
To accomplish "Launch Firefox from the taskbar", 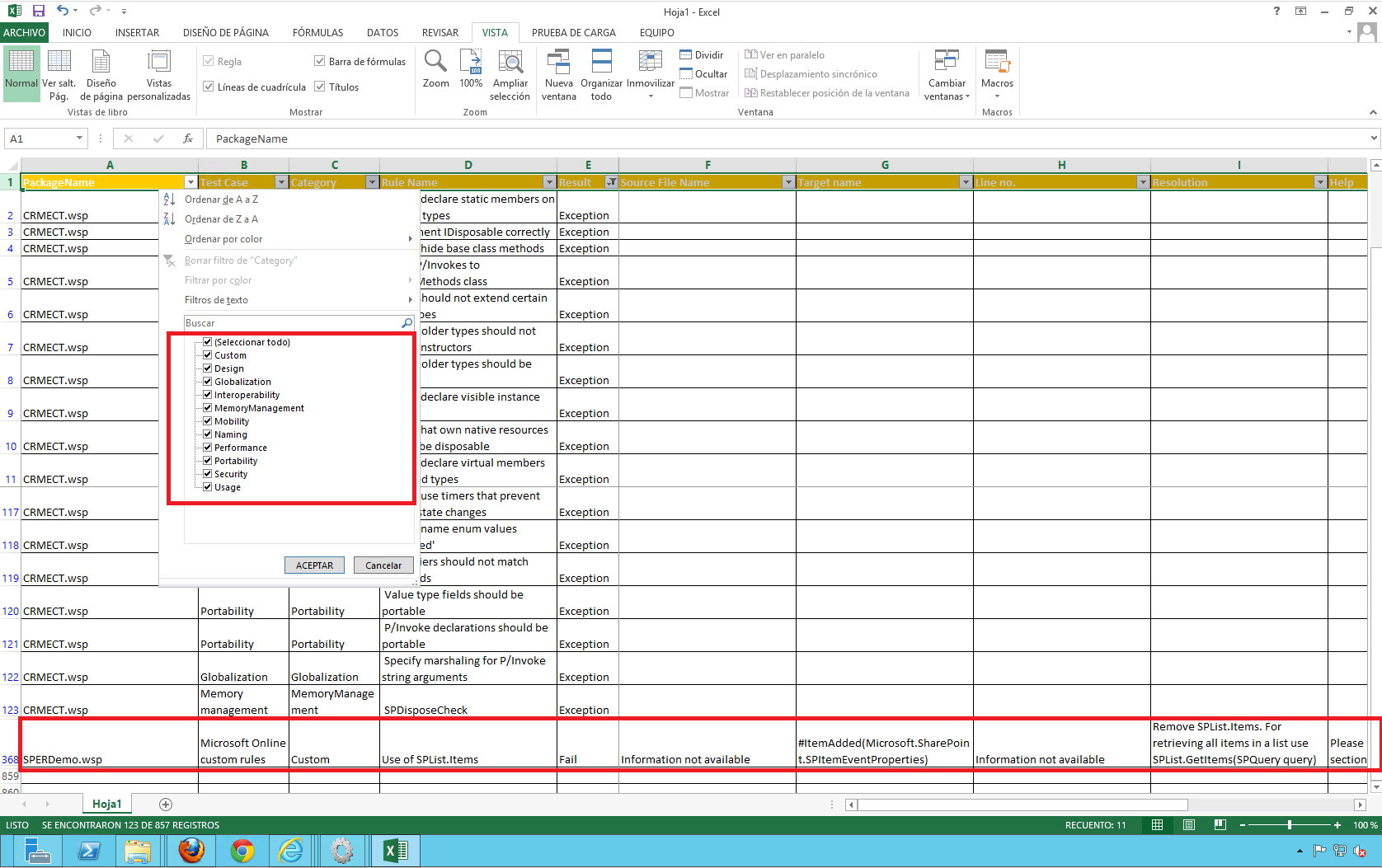I will point(190,851).
